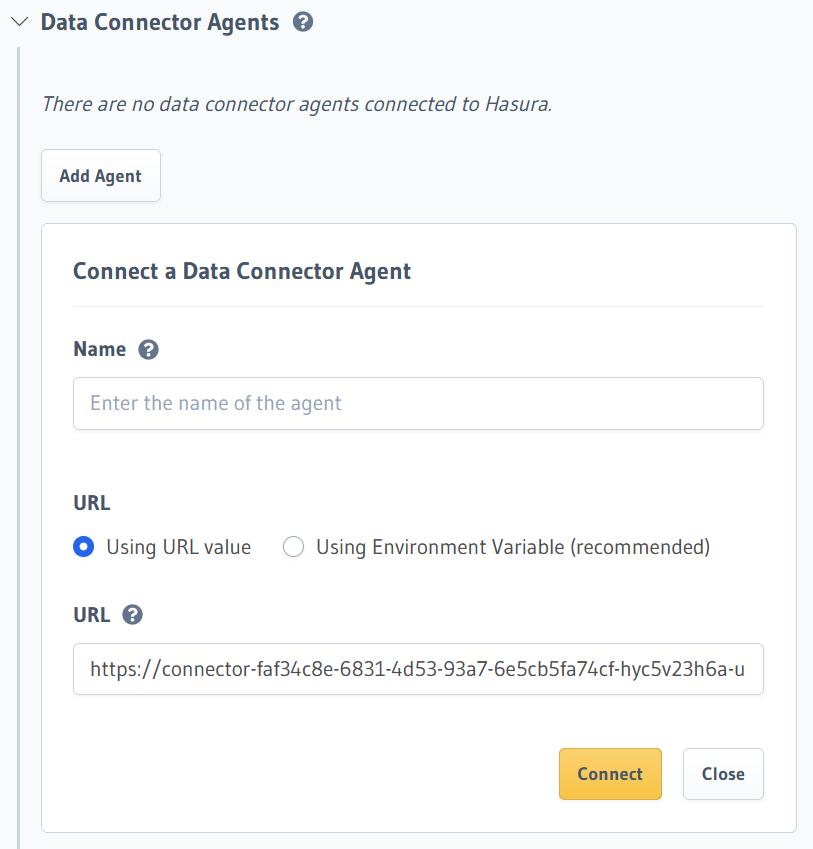
Task: Click the Name field placeholder text
Action: (216, 403)
